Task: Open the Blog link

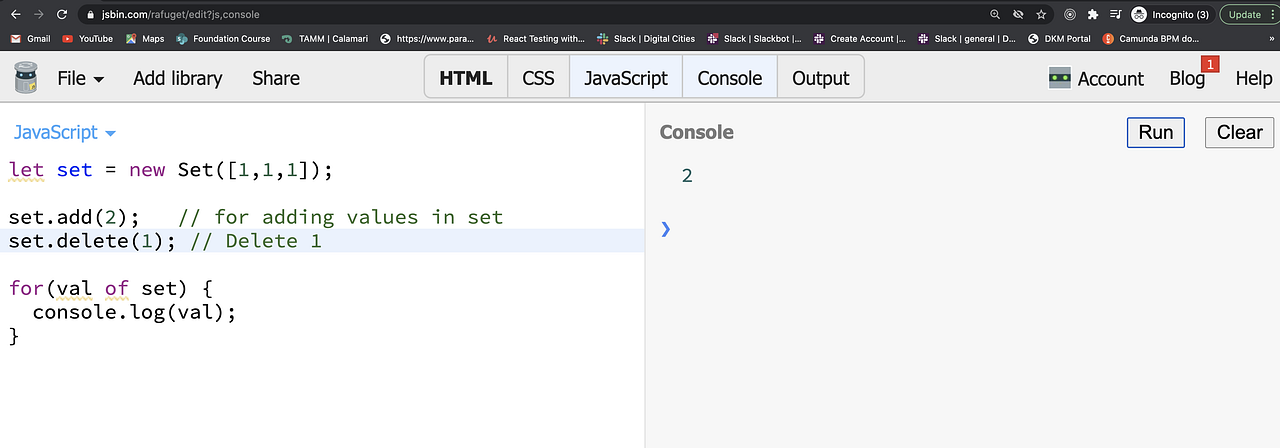Action: pos(1187,79)
